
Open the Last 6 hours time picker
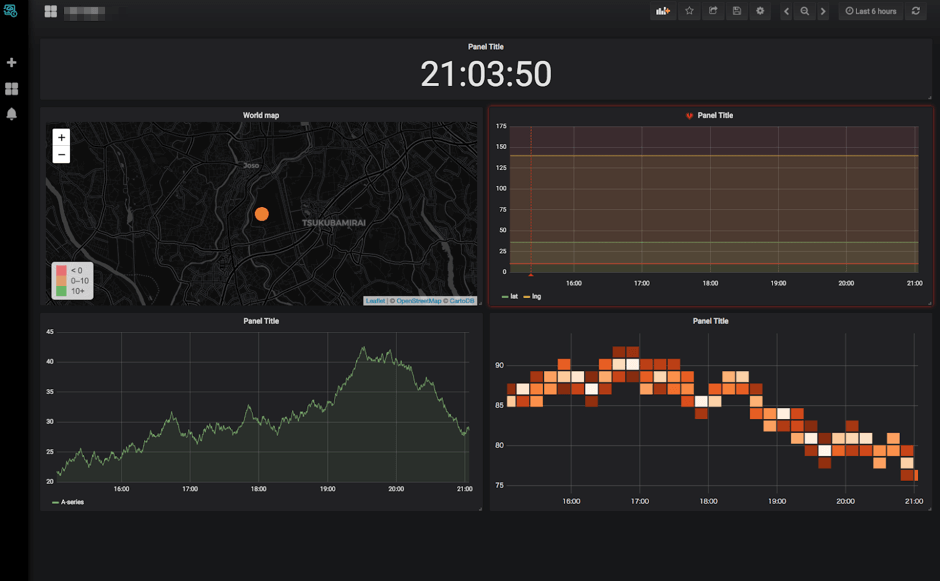(x=870, y=11)
